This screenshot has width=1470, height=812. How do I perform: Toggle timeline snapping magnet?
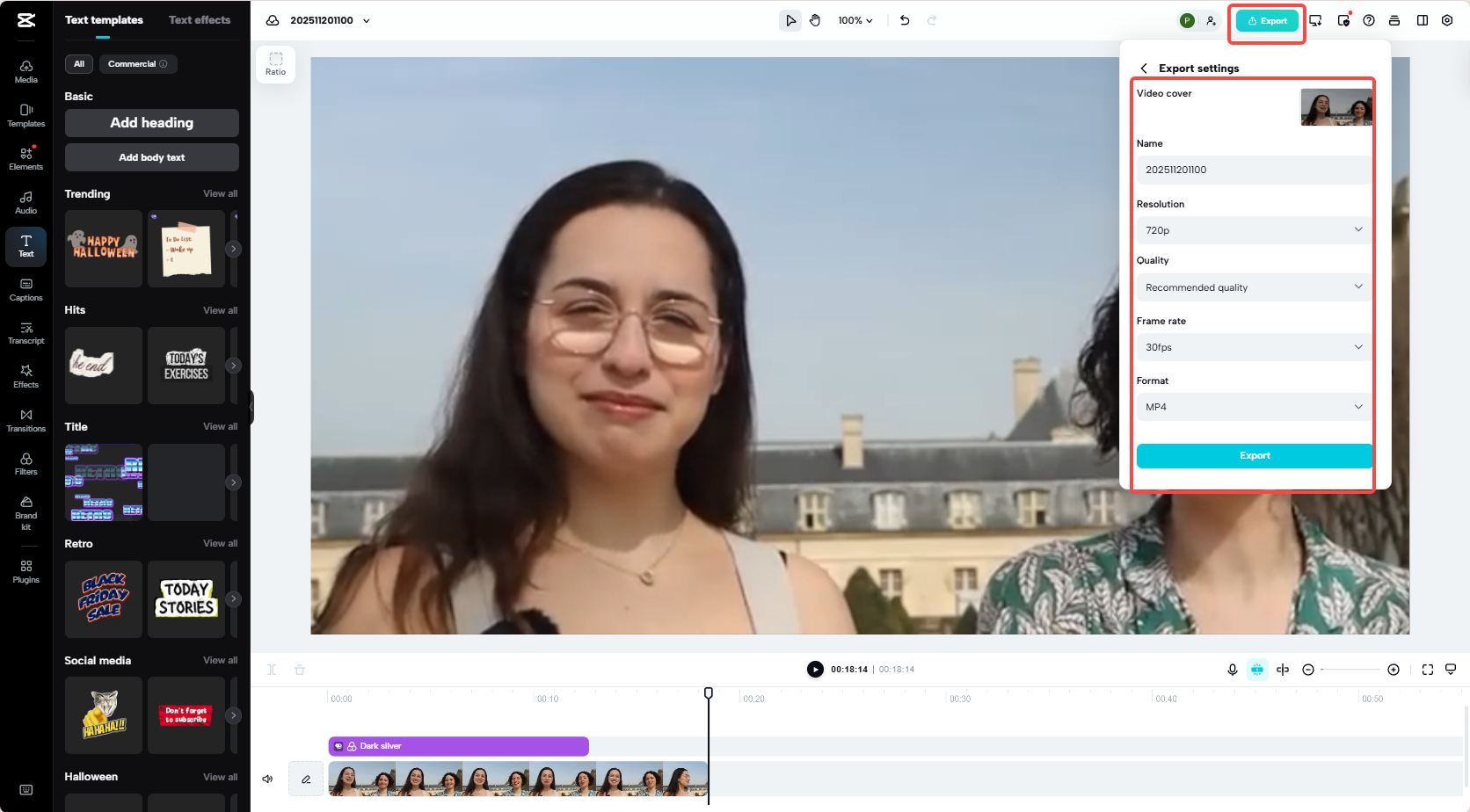[1257, 669]
